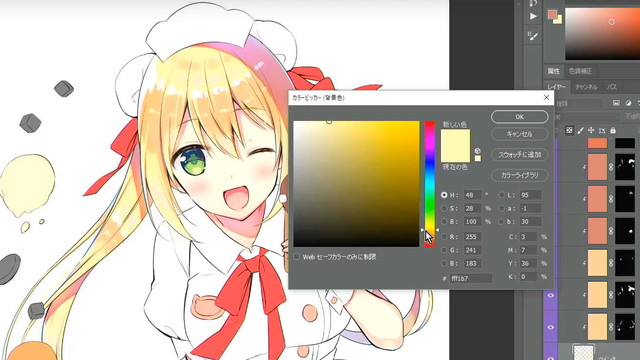Viewport: 640px width, 360px height.
Task: Open the layer kind filter dropdown
Action: coord(579,103)
